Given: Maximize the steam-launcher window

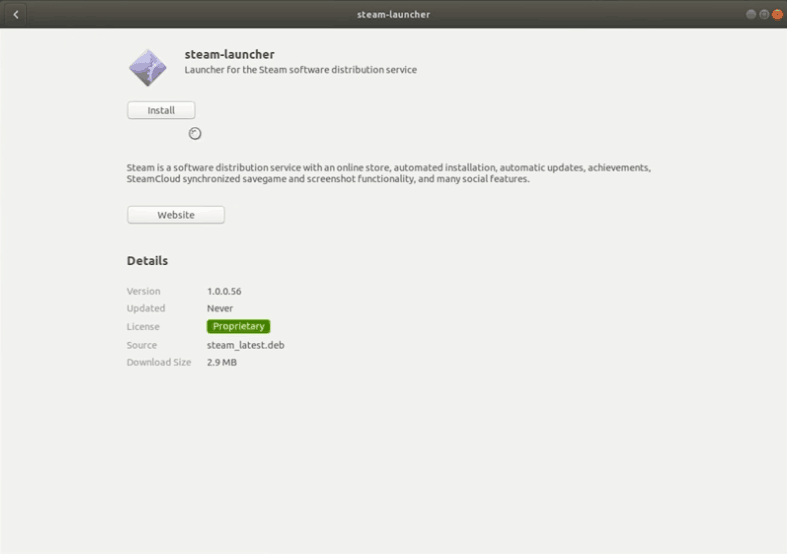Looking at the screenshot, I should pos(764,15).
